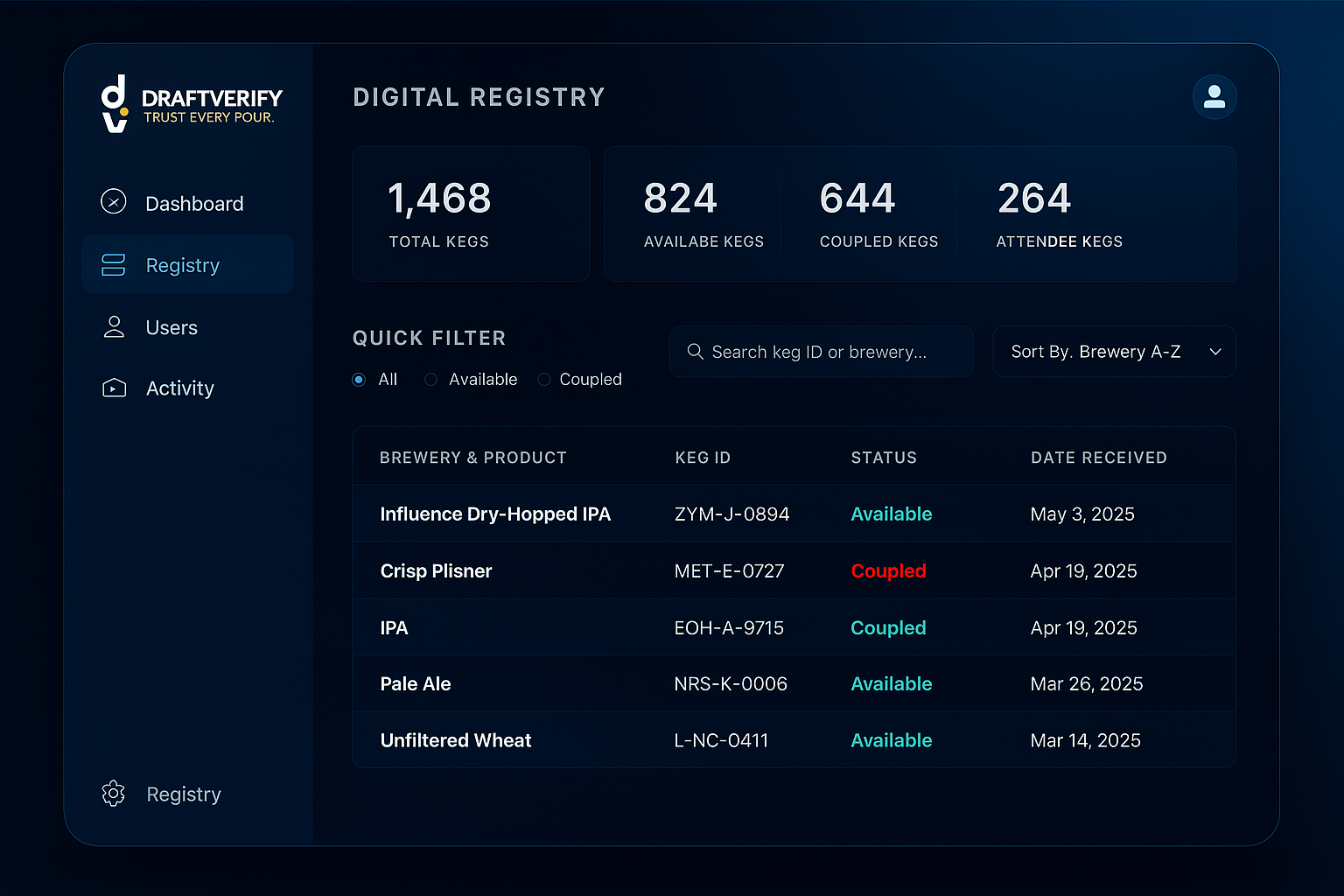
Task: Focus the keg ID or brewery search field
Action: 831,352
